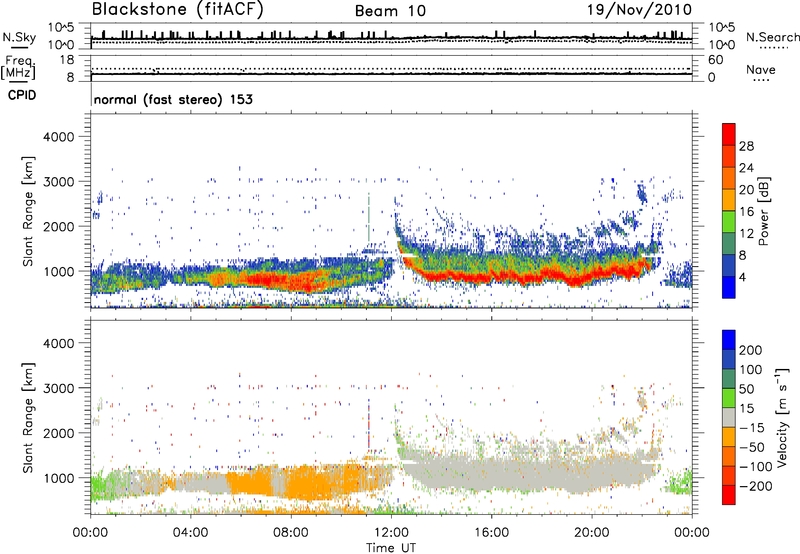This screenshot has width=800, height=554.
Task: Click the '60' tick on Nave axis
Action: [x=715, y=60]
